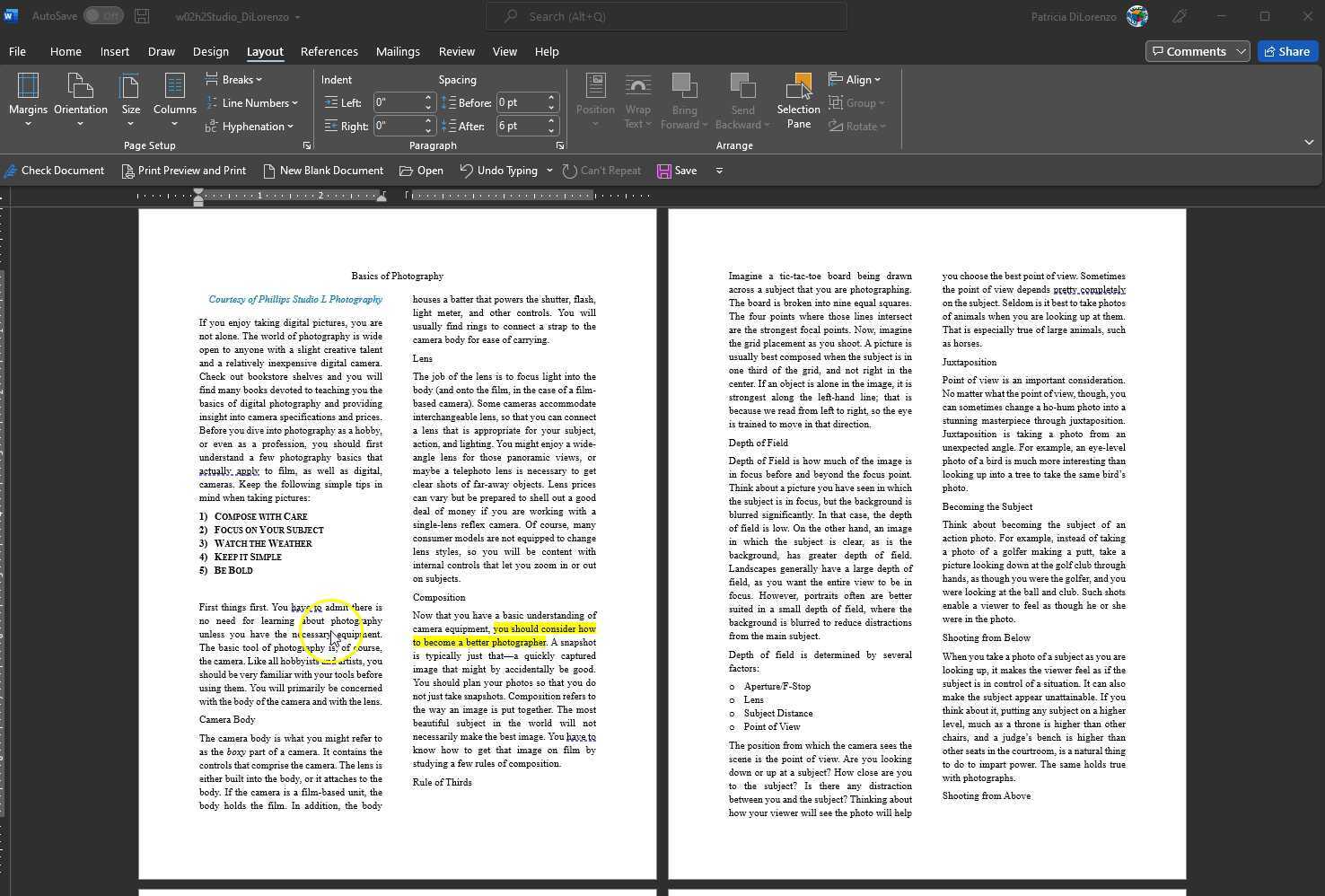1325x896 pixels.
Task: Click the Search box in title bar
Action: coord(666,16)
